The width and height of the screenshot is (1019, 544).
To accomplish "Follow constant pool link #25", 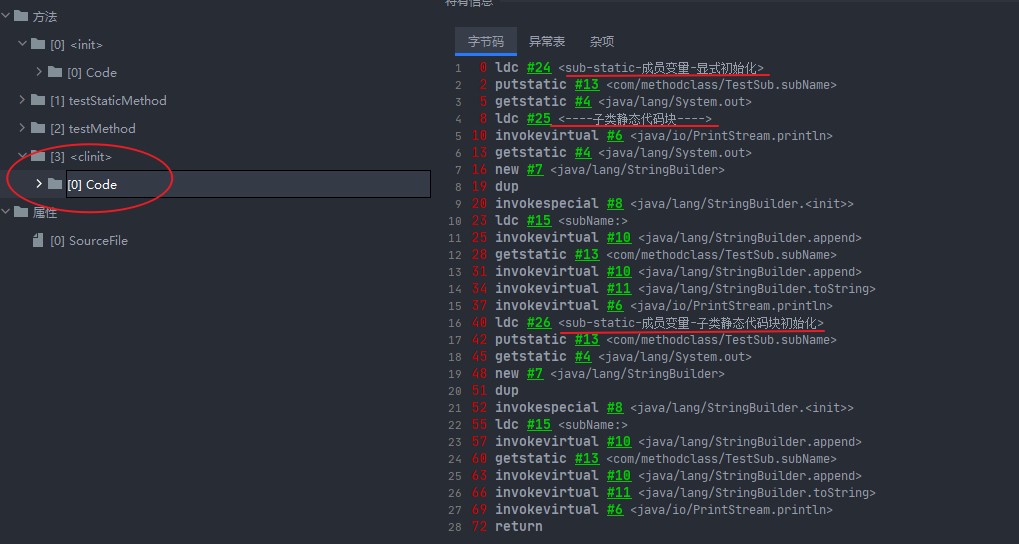I will [539, 118].
